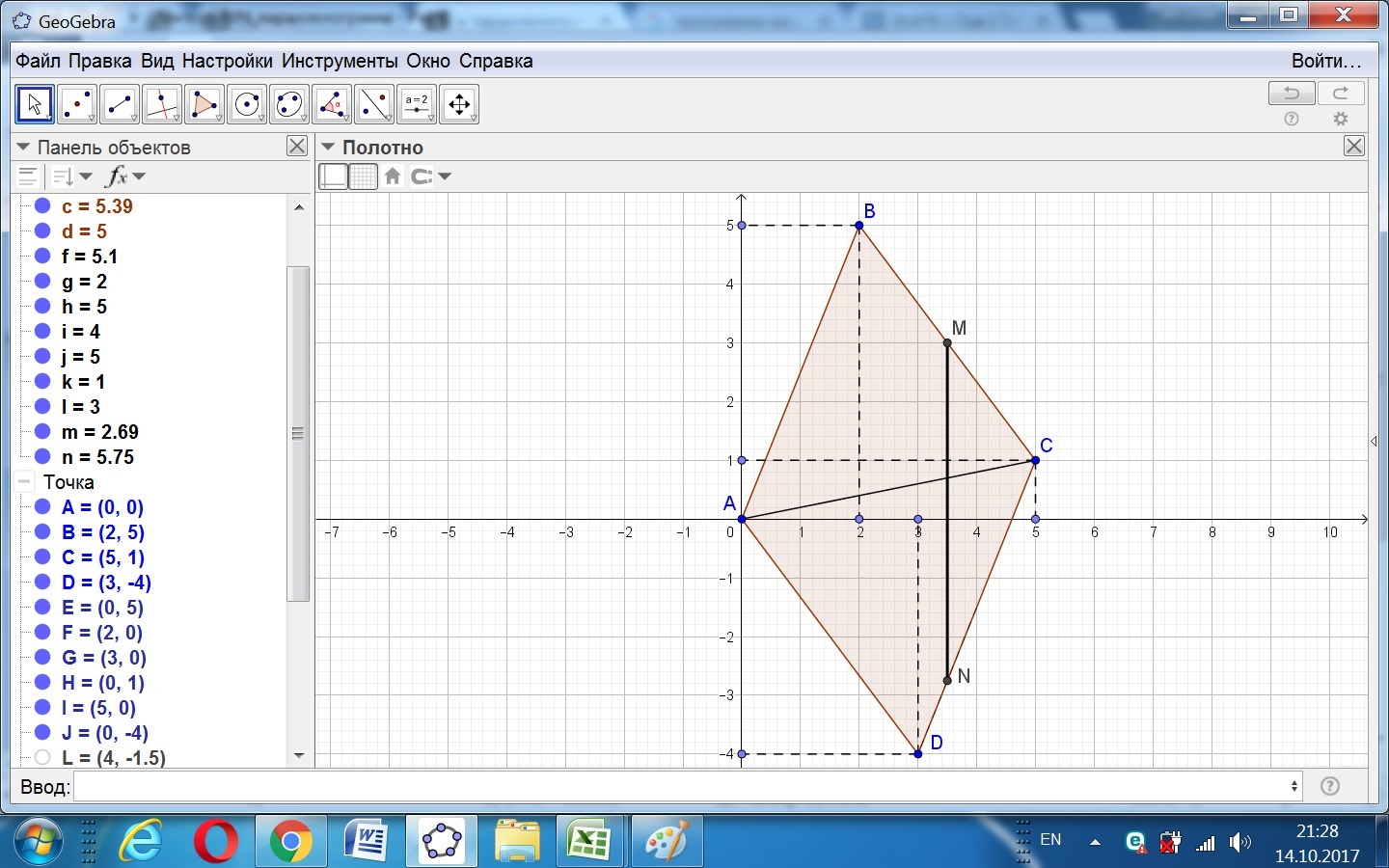Screen dimensions: 1389x868
Task: Select the Move arrow tool
Action: 35,104
